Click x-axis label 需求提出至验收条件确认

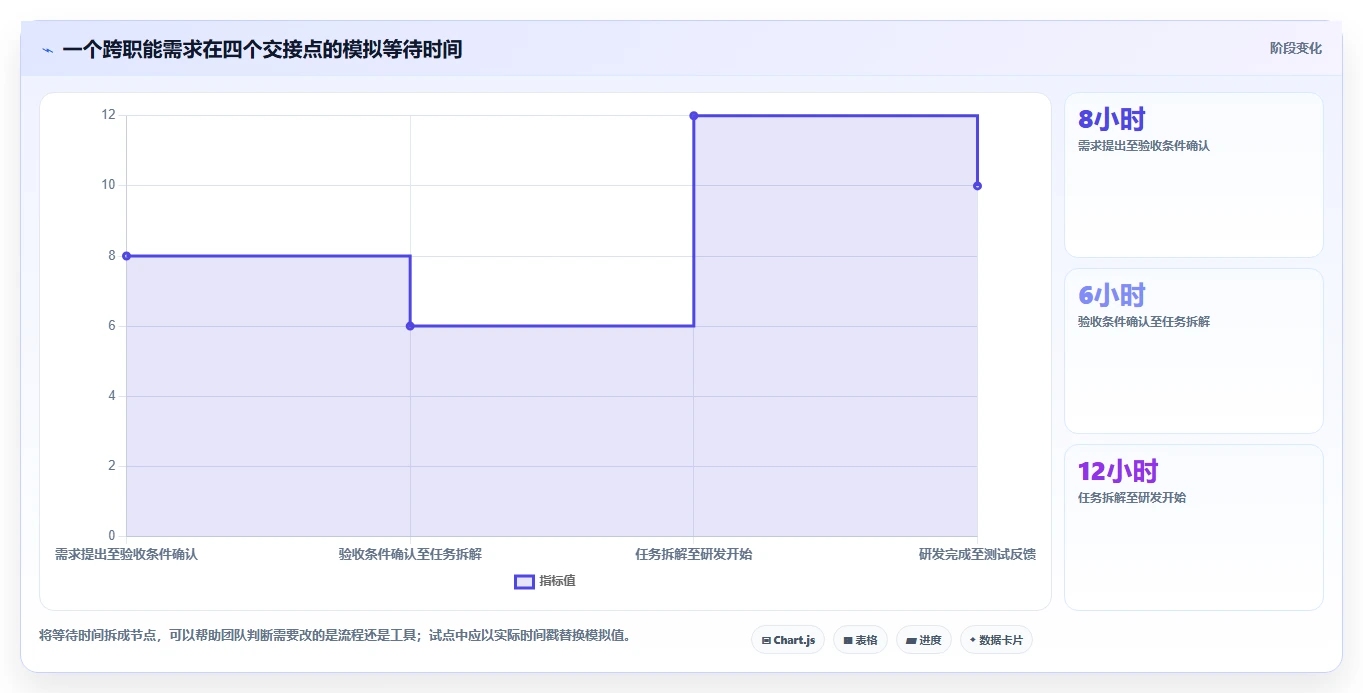126,554
